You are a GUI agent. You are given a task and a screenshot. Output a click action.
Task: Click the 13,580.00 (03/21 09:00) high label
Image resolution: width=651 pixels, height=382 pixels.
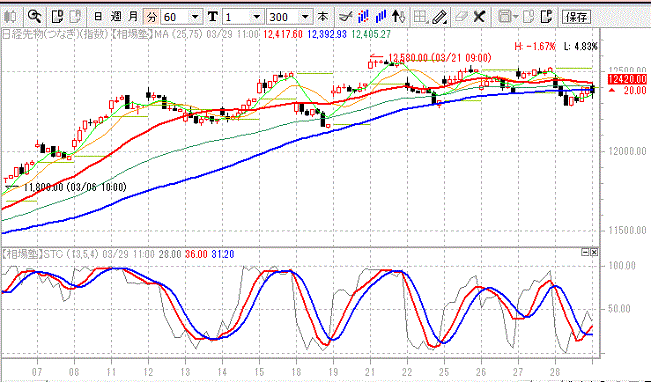pos(440,58)
